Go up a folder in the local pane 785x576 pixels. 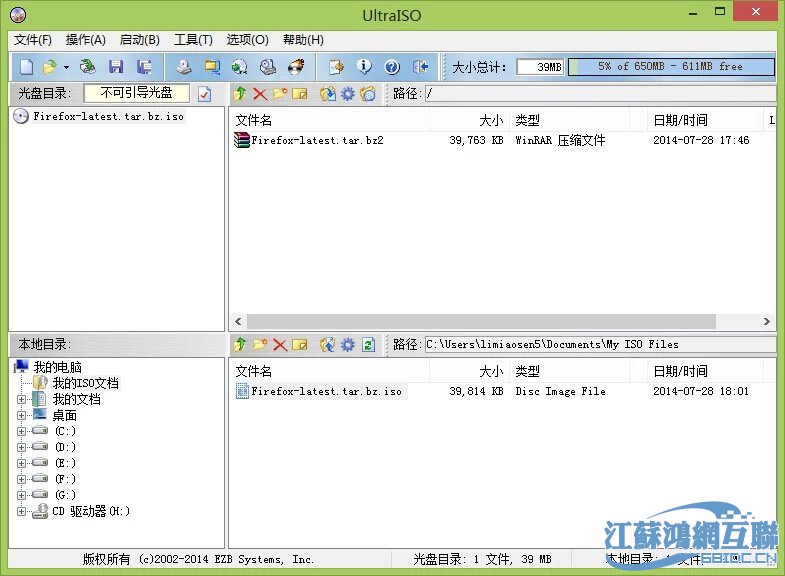[x=240, y=344]
